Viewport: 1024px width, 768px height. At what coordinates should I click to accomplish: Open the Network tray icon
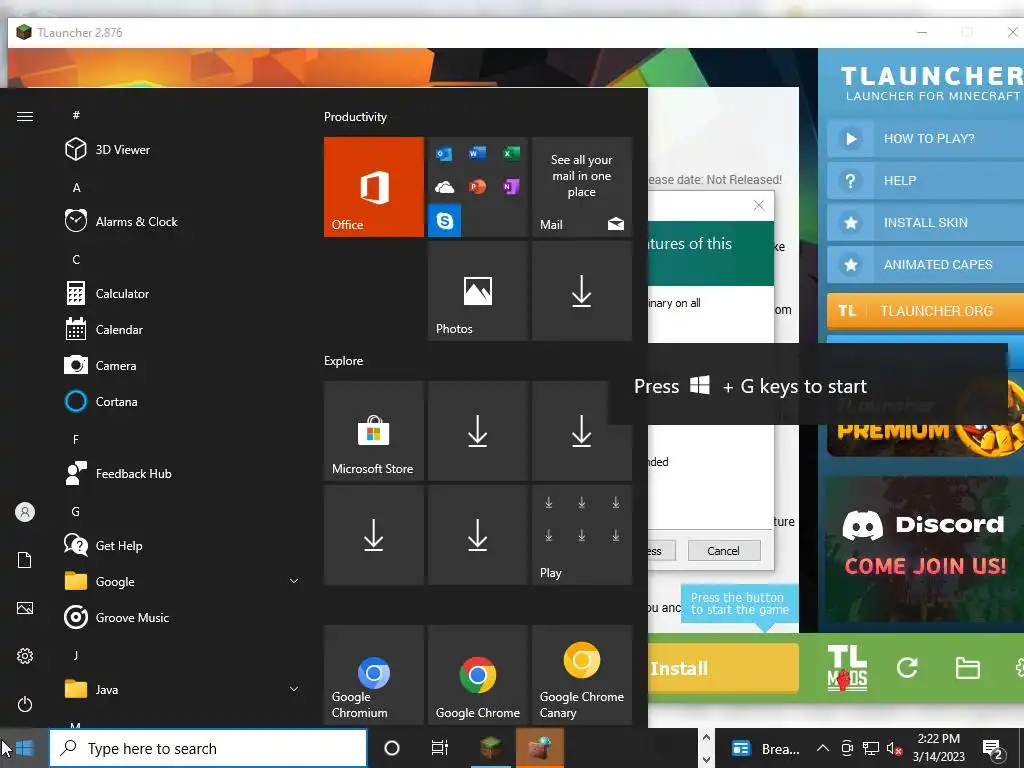coord(871,748)
